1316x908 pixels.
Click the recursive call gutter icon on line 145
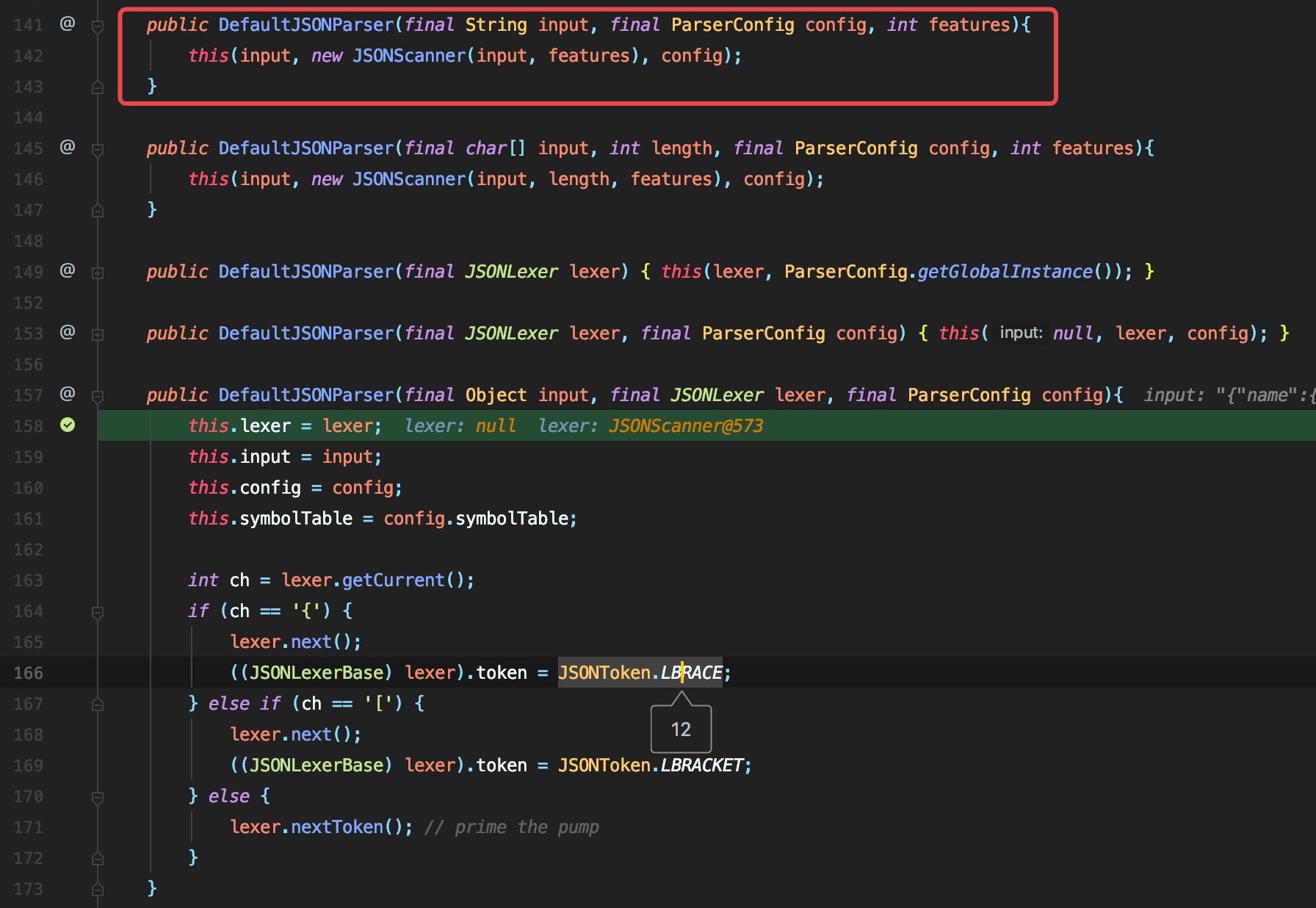[68, 148]
